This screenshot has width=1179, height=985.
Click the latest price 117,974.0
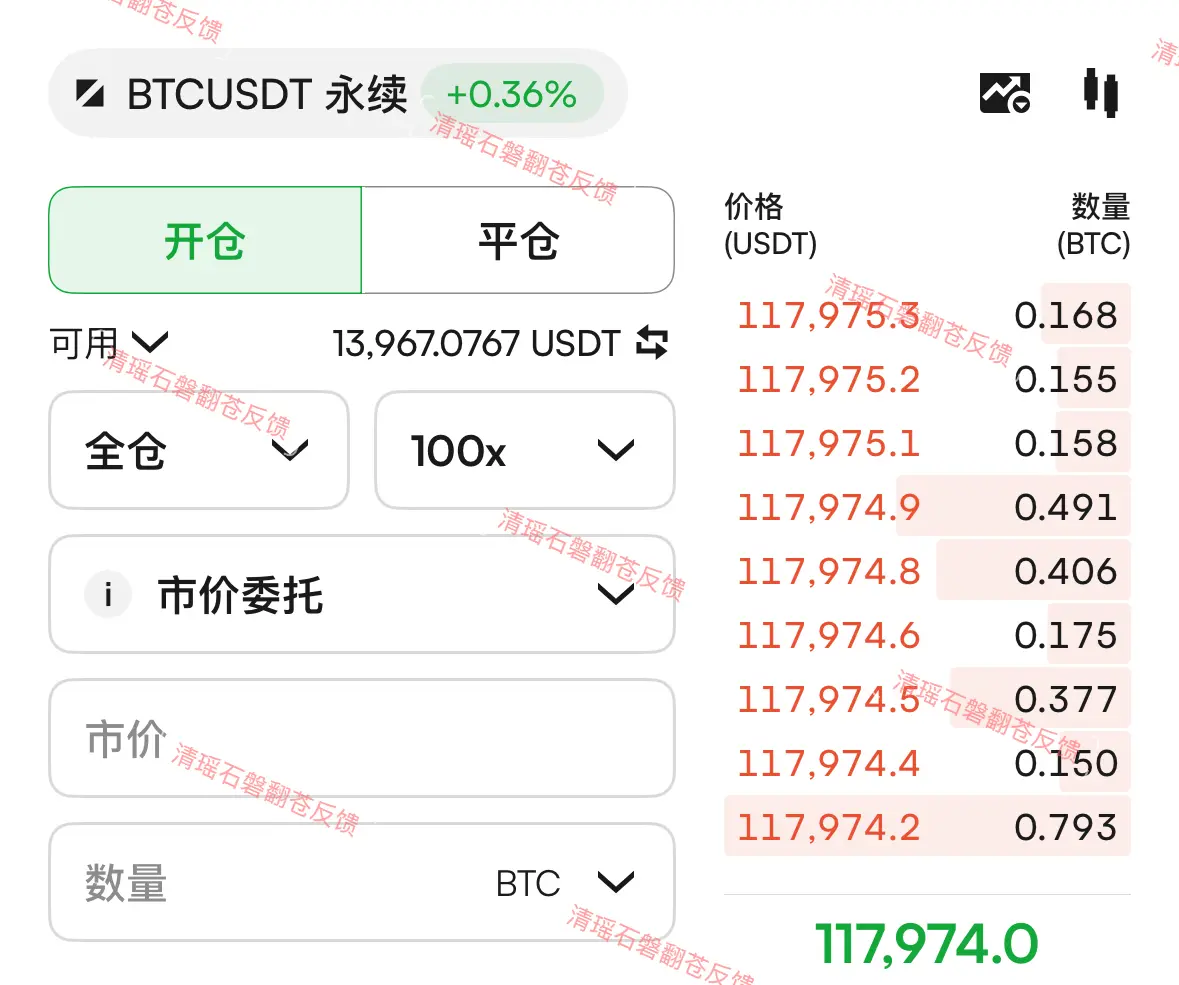coord(927,944)
